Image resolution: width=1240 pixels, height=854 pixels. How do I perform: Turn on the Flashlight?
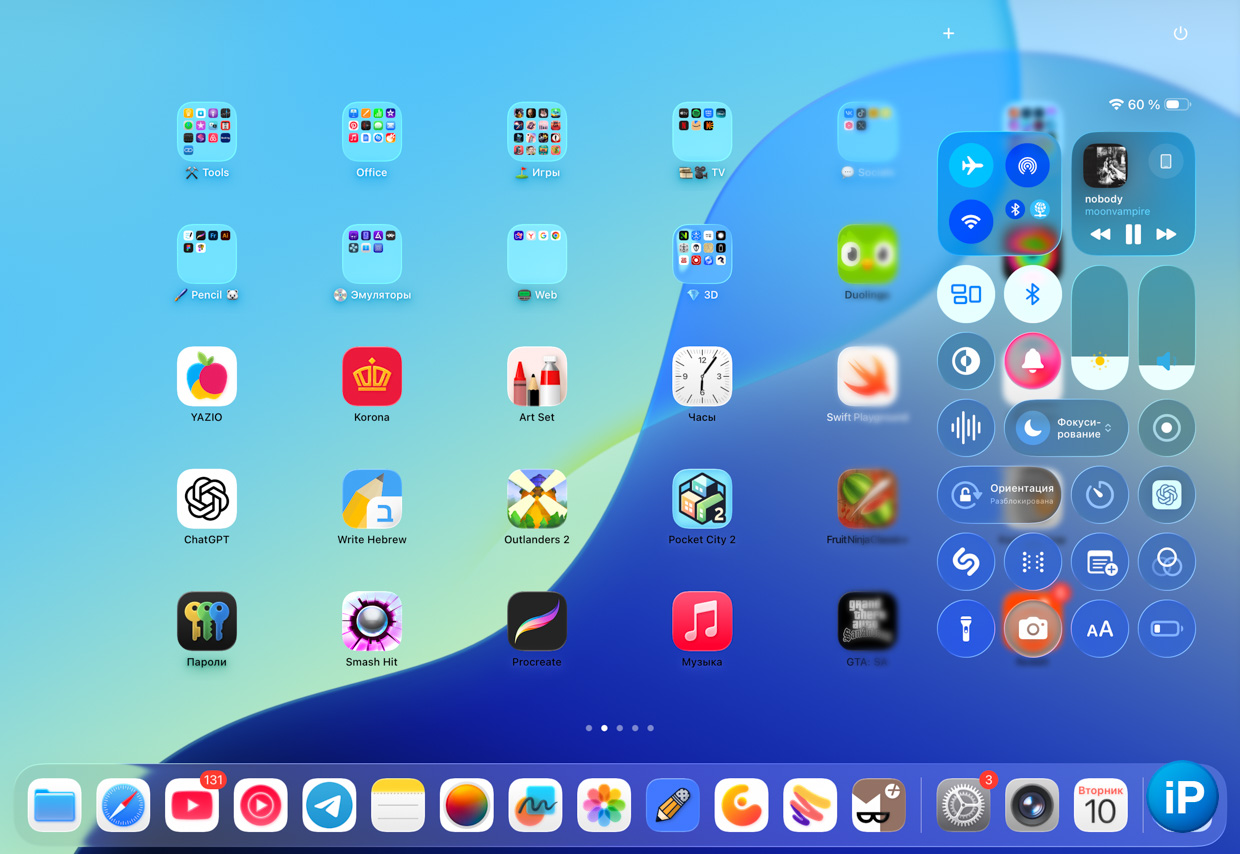pos(966,629)
